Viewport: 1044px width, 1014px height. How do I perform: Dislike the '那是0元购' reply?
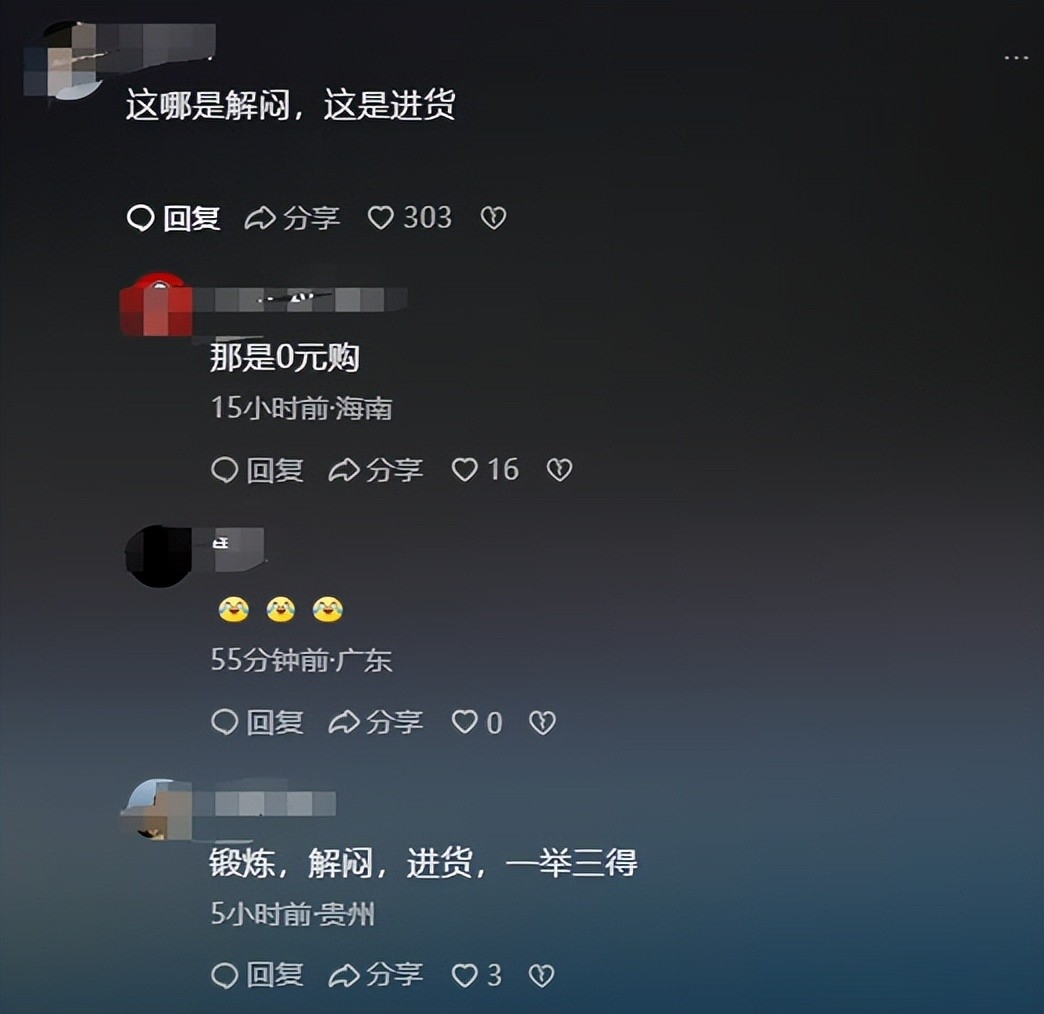click(x=559, y=470)
